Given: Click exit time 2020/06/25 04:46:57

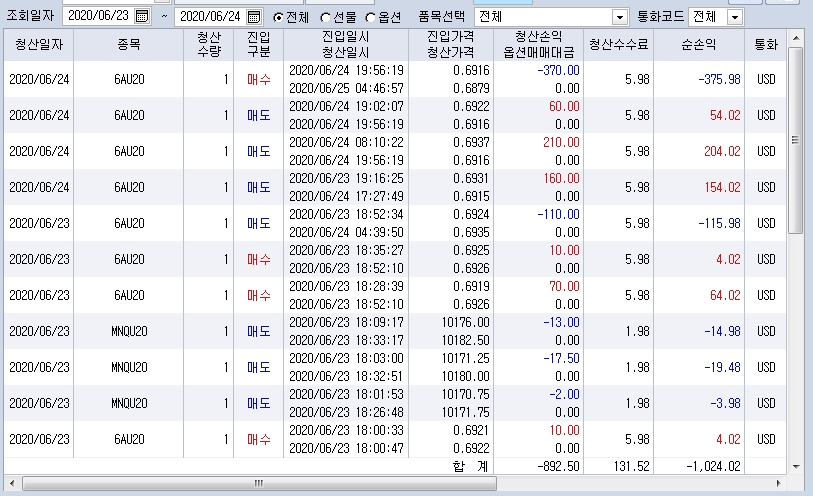Looking at the screenshot, I should [346, 89].
